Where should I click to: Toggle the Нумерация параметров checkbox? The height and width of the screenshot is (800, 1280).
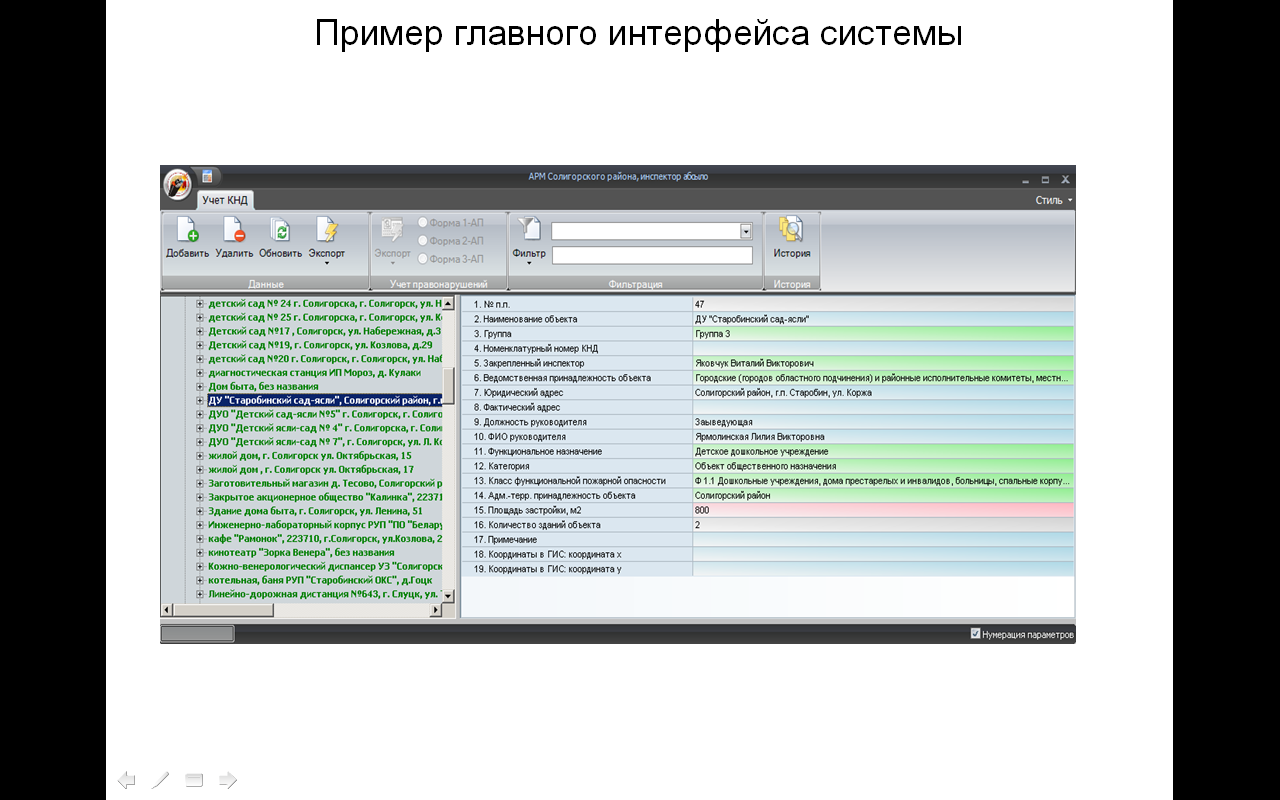975,634
